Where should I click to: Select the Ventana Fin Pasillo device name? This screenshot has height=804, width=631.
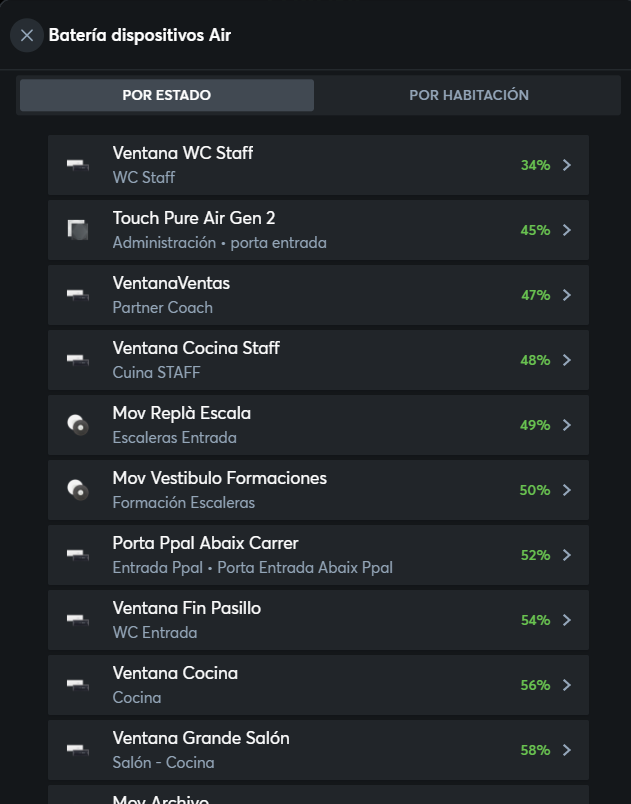tap(187, 608)
